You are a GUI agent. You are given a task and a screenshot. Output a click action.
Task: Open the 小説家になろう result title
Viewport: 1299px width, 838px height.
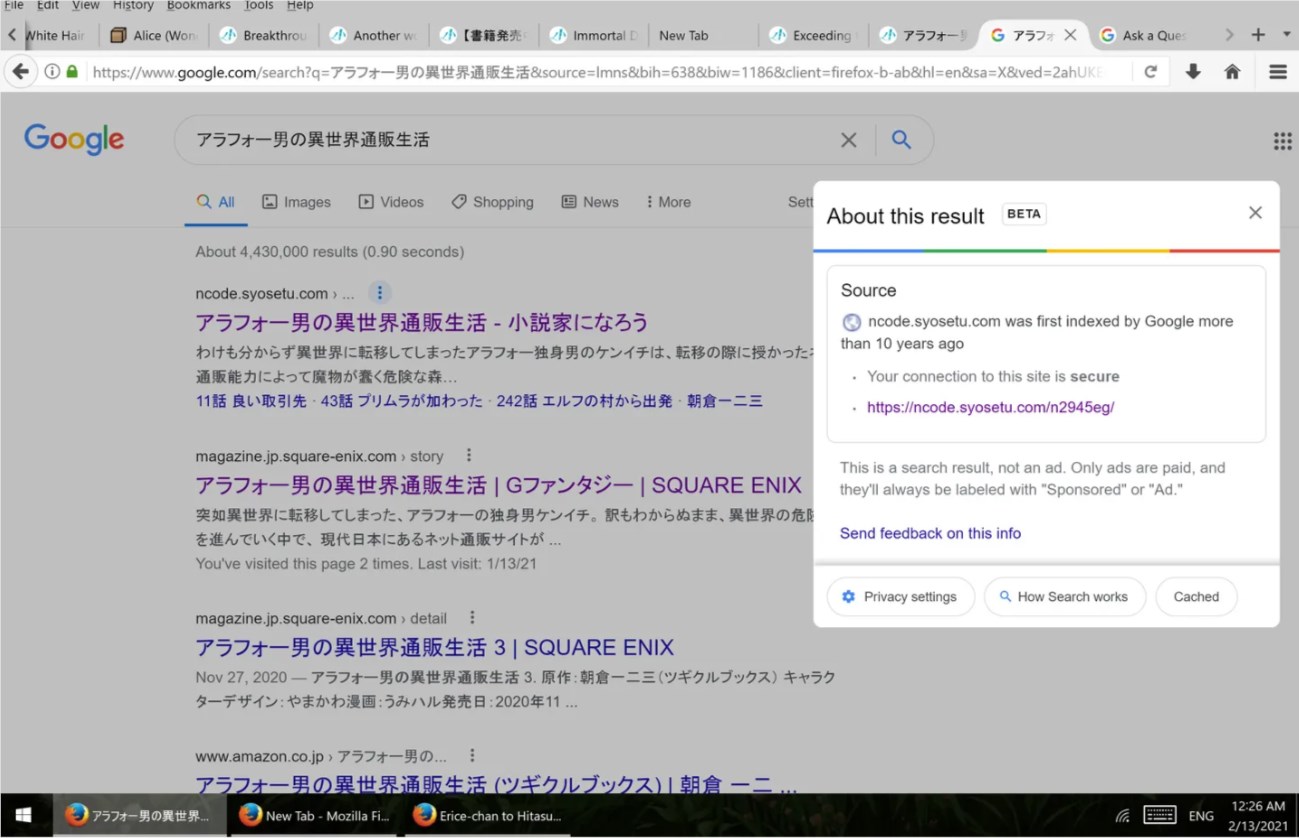[x=422, y=323]
